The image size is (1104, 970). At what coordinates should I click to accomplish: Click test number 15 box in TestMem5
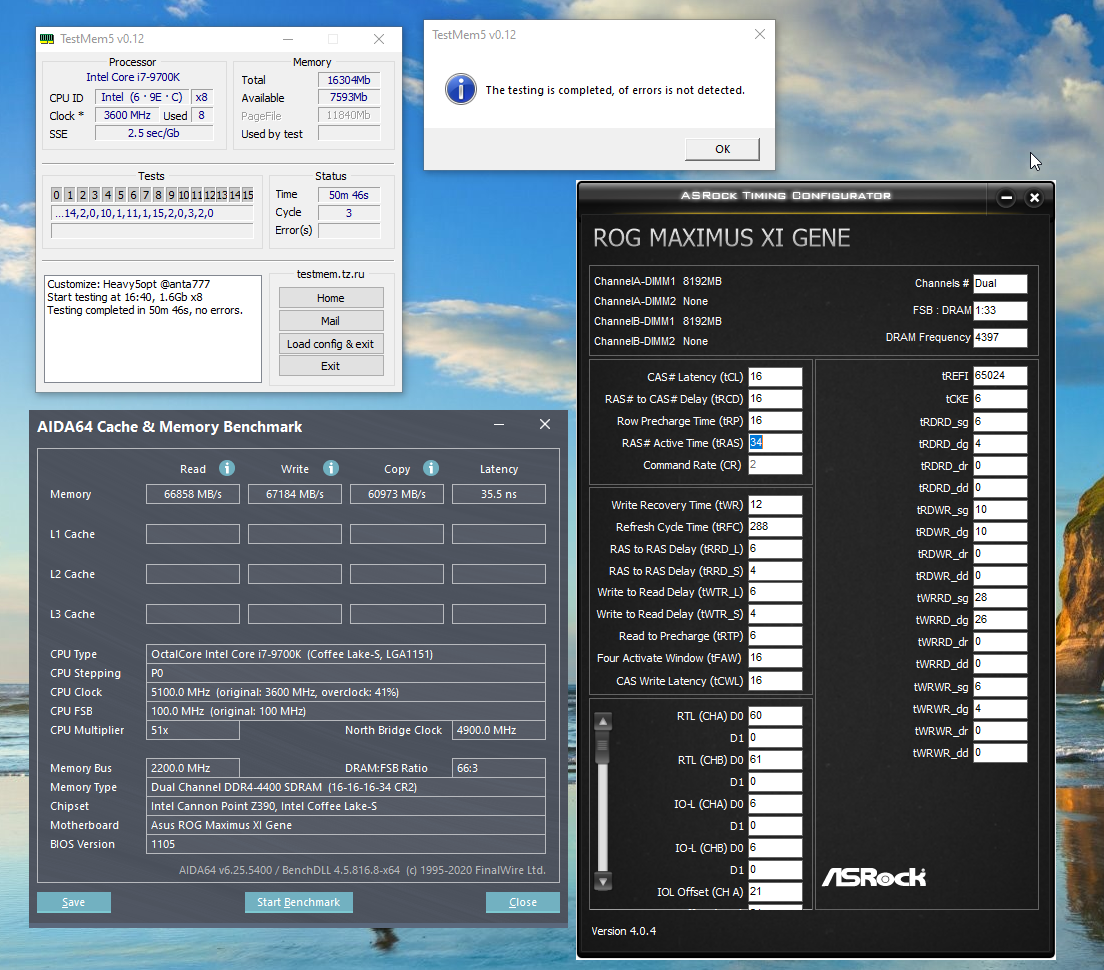coord(248,195)
